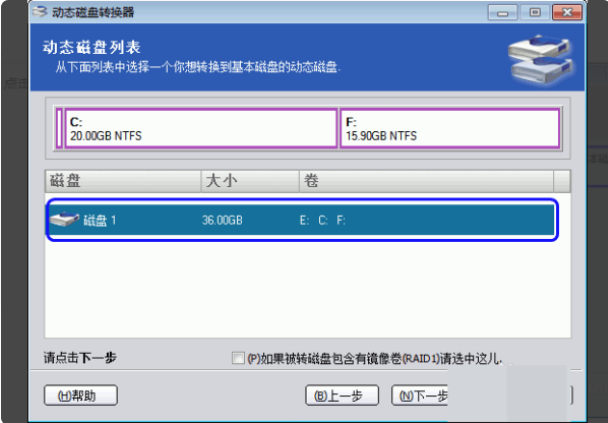The width and height of the screenshot is (608, 423).
Task: Click the 帮助 help button
Action: [81, 395]
